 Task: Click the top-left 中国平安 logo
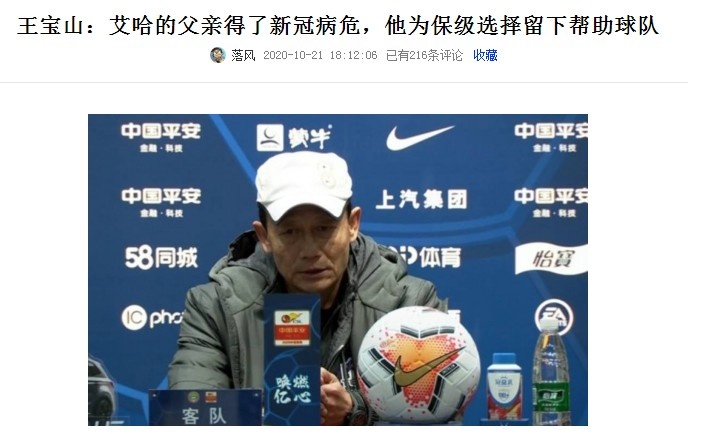[161, 137]
